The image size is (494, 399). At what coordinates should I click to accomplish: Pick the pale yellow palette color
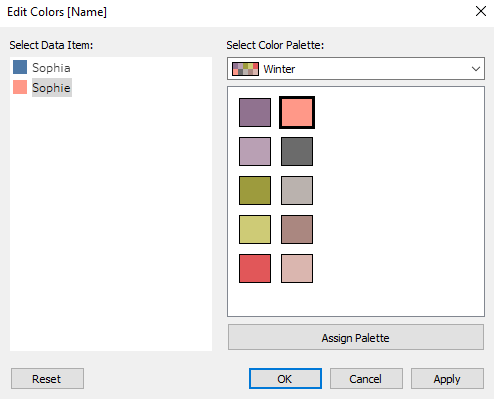pyautogui.click(x=255, y=229)
